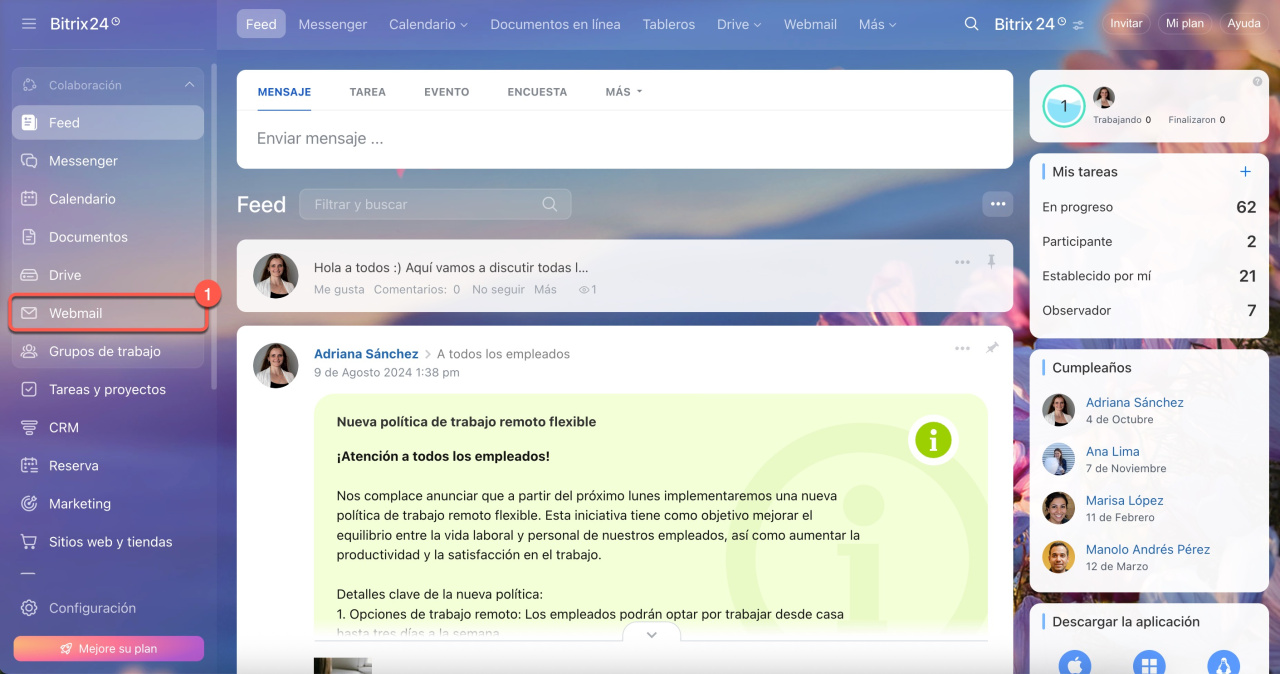This screenshot has height=674, width=1280.
Task: Click the plus icon in Mis tareas
Action: [x=1245, y=172]
